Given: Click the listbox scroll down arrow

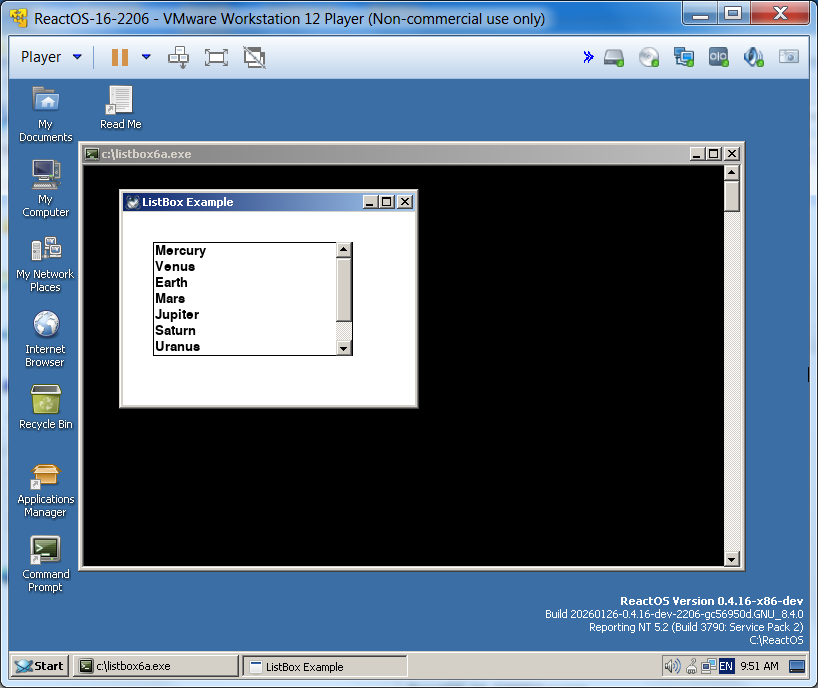Looking at the screenshot, I should pyautogui.click(x=344, y=348).
